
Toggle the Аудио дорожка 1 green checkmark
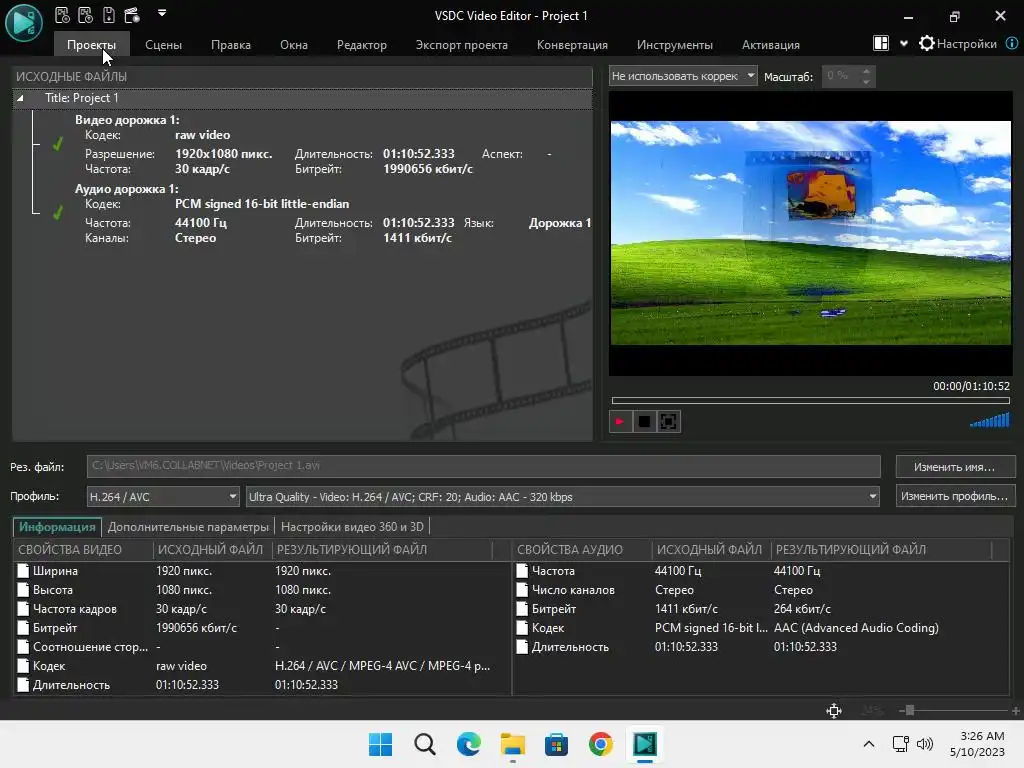[57, 212]
